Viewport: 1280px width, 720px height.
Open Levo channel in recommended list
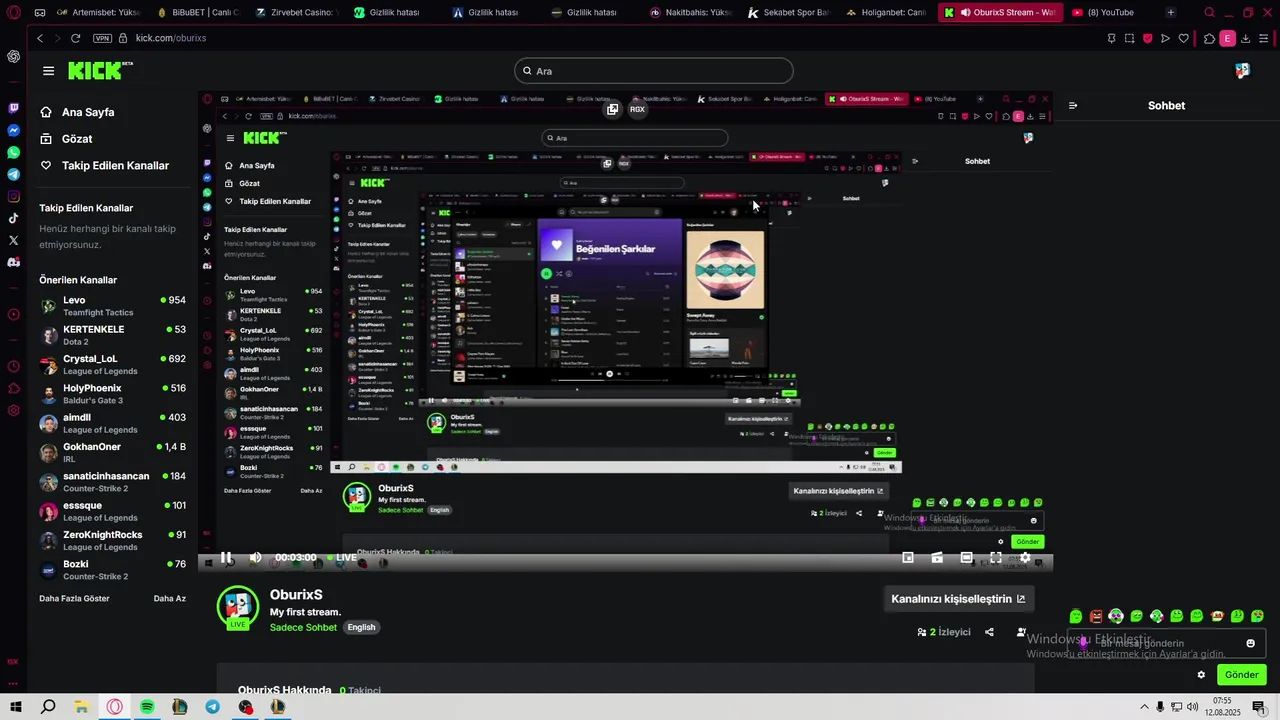click(113, 306)
